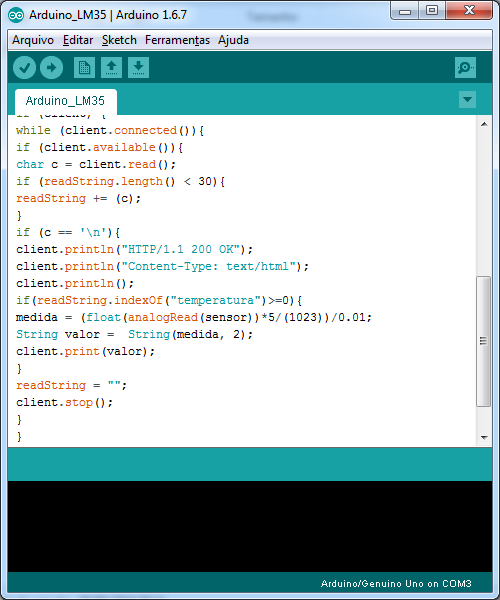
Task: Maximize the Arduino window
Action: (432, 10)
